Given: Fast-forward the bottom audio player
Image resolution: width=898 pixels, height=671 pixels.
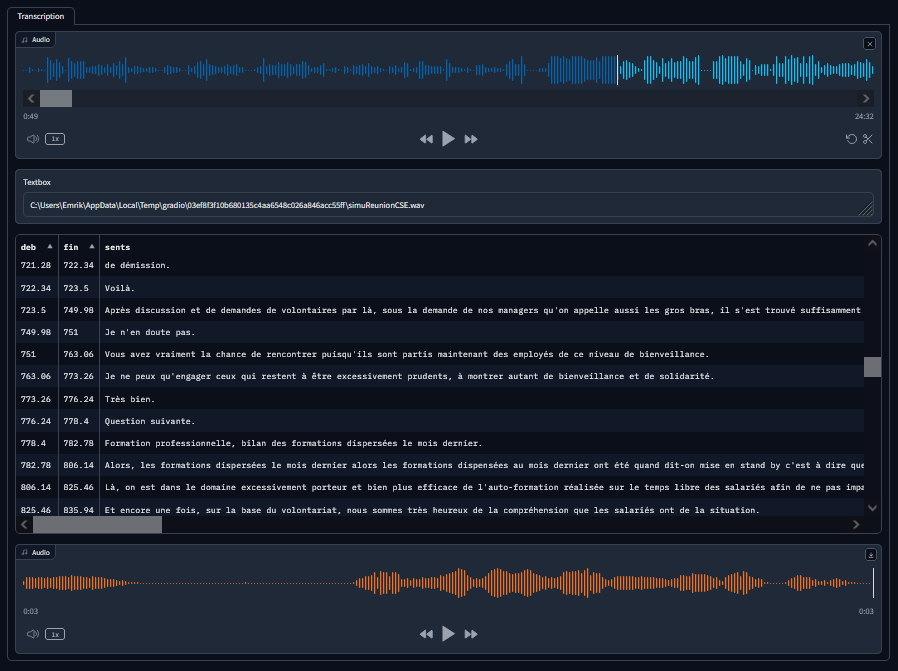Looking at the screenshot, I should pyautogui.click(x=470, y=633).
